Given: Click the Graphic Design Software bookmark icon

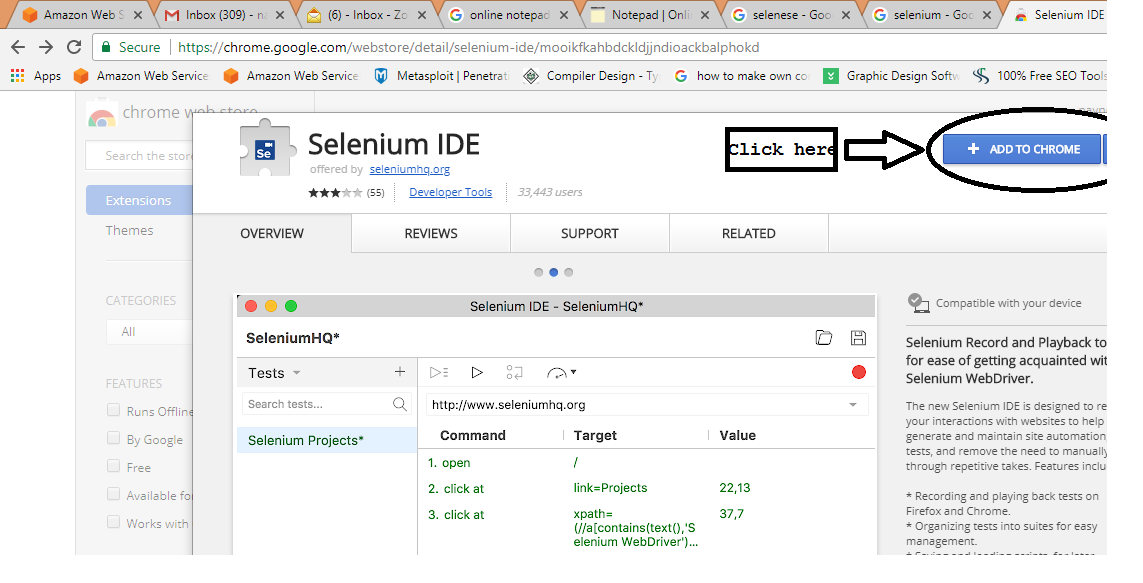Looking at the screenshot, I should click(830, 76).
